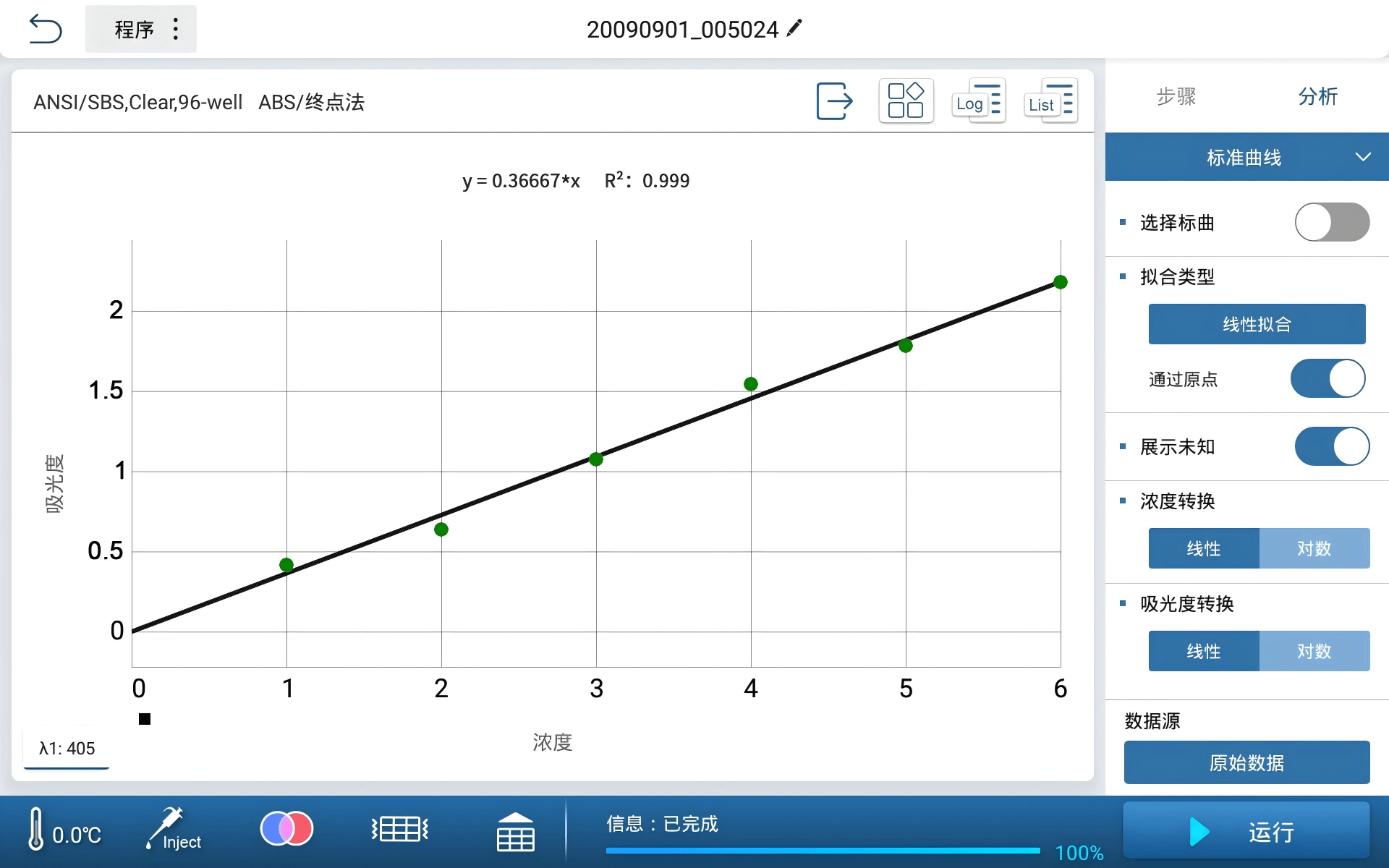1389x868 pixels.
Task: Click the overlapping color circles icon
Action: (286, 829)
